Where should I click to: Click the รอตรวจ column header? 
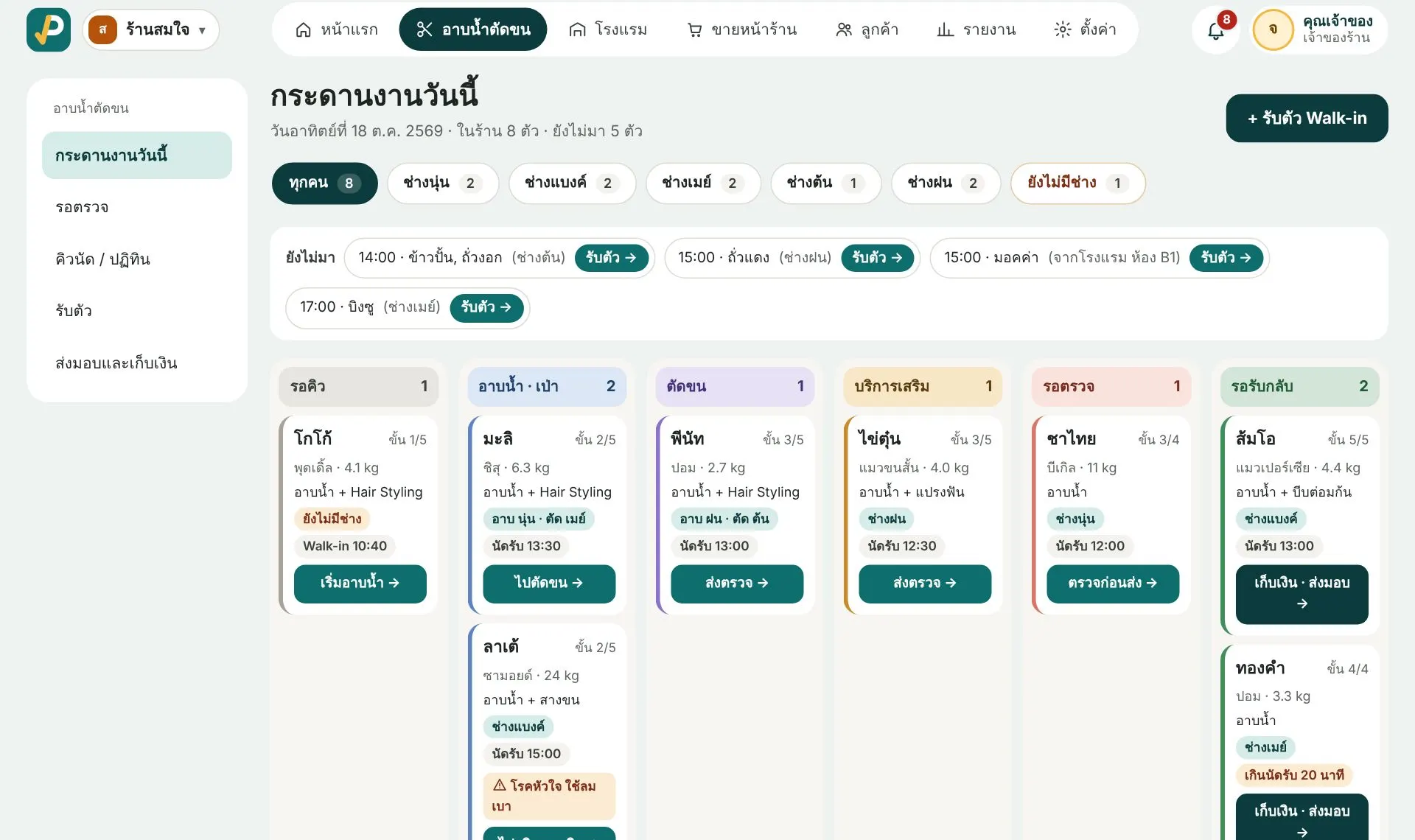(1111, 386)
